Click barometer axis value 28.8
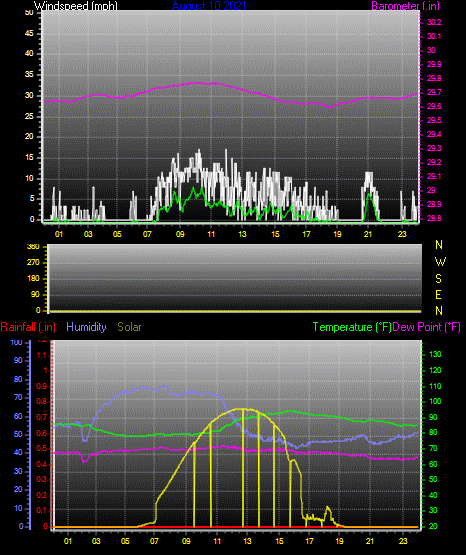This screenshot has width=466, height=555. (x=434, y=218)
